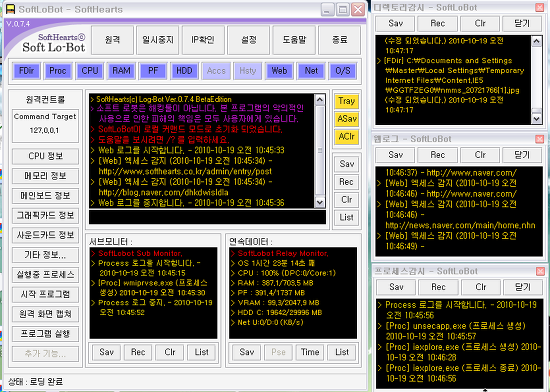Click main log scrollbar up arrow
This screenshot has height=392, width=550.
point(320,100)
